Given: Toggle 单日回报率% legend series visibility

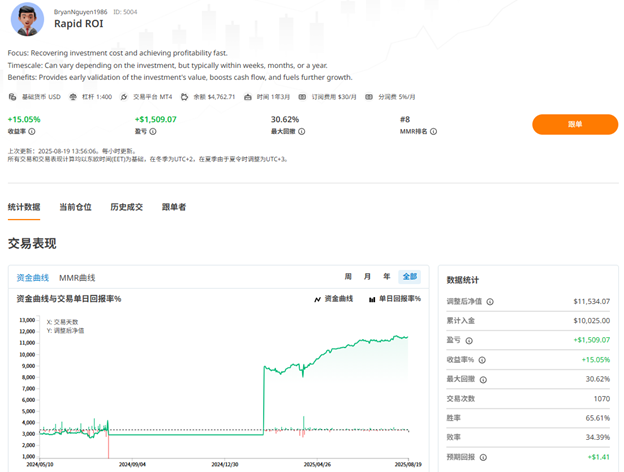Looking at the screenshot, I should 393,299.
